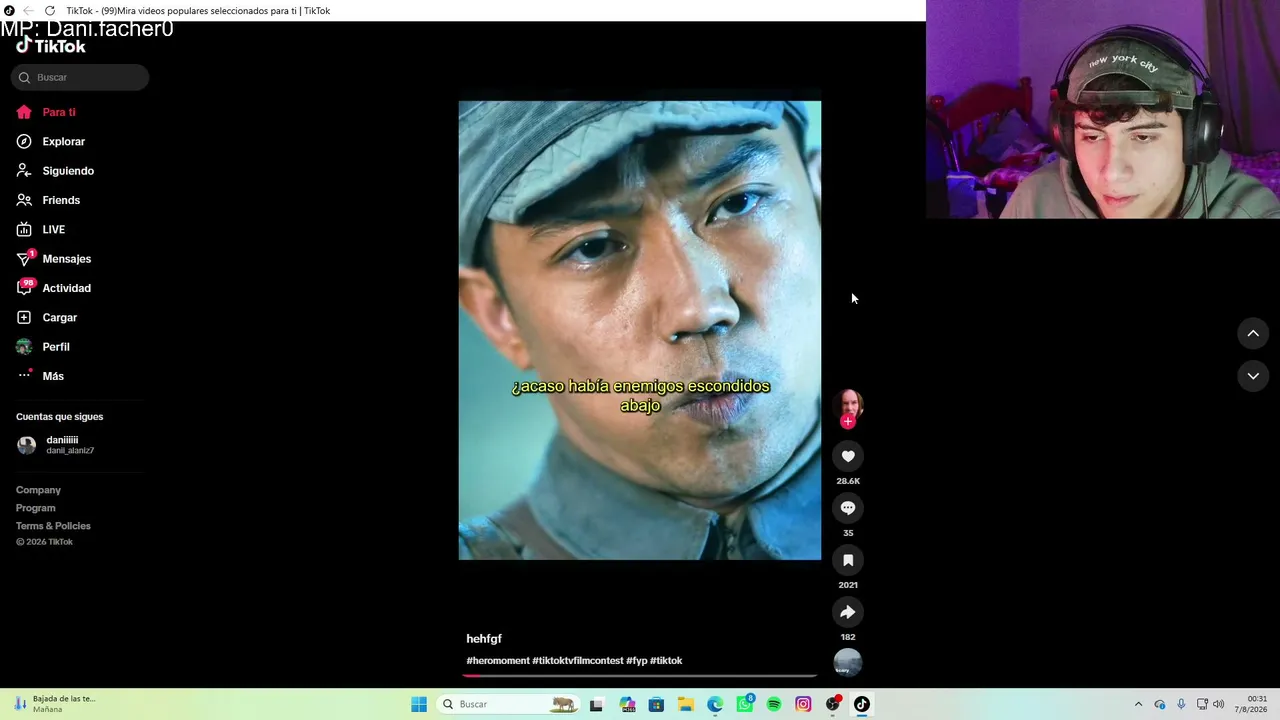
Task: Open File Explorer from the taskbar
Action: (686, 704)
